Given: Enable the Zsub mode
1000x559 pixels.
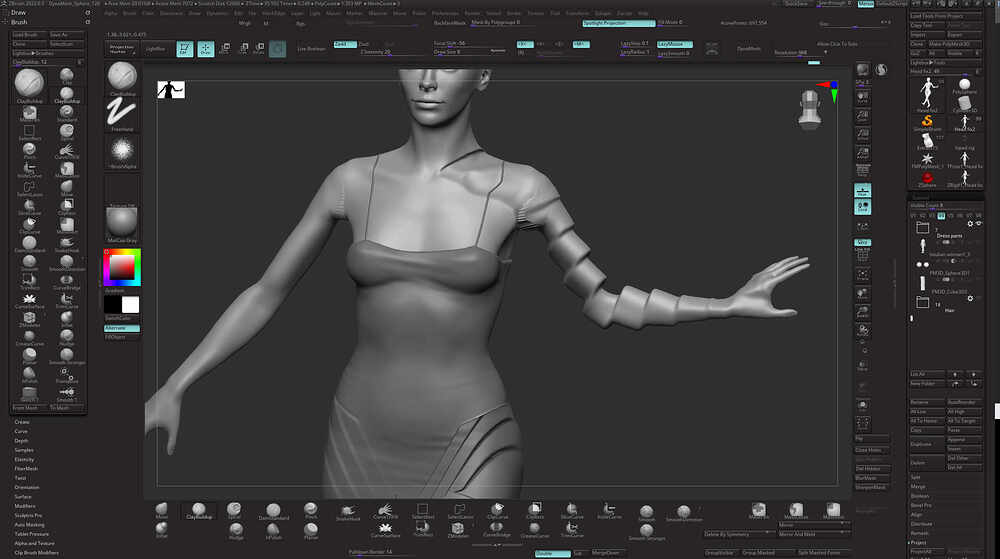Looking at the screenshot, I should (364, 44).
